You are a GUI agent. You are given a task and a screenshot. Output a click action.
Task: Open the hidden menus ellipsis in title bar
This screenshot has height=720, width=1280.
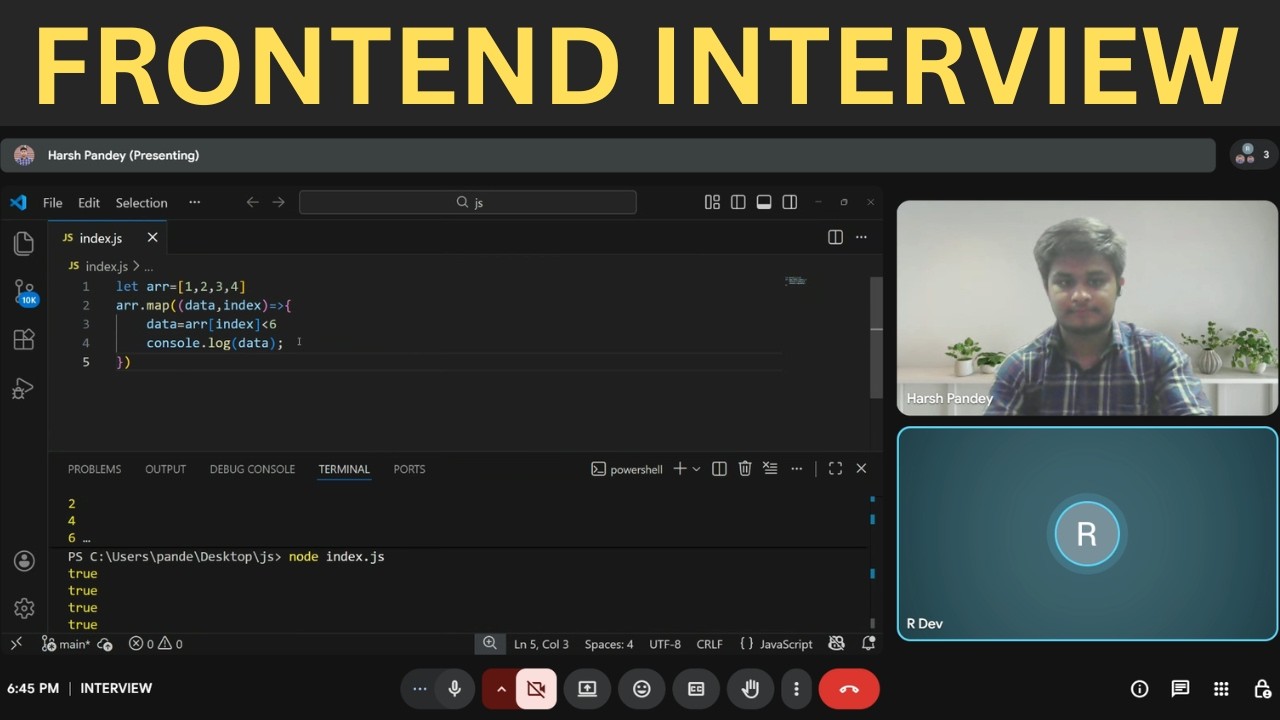coord(194,202)
